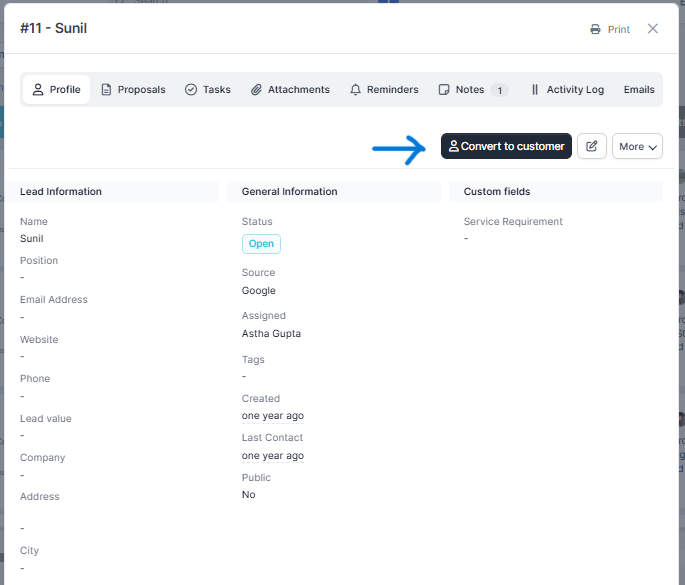Click the pencil edit lead icon

592,146
